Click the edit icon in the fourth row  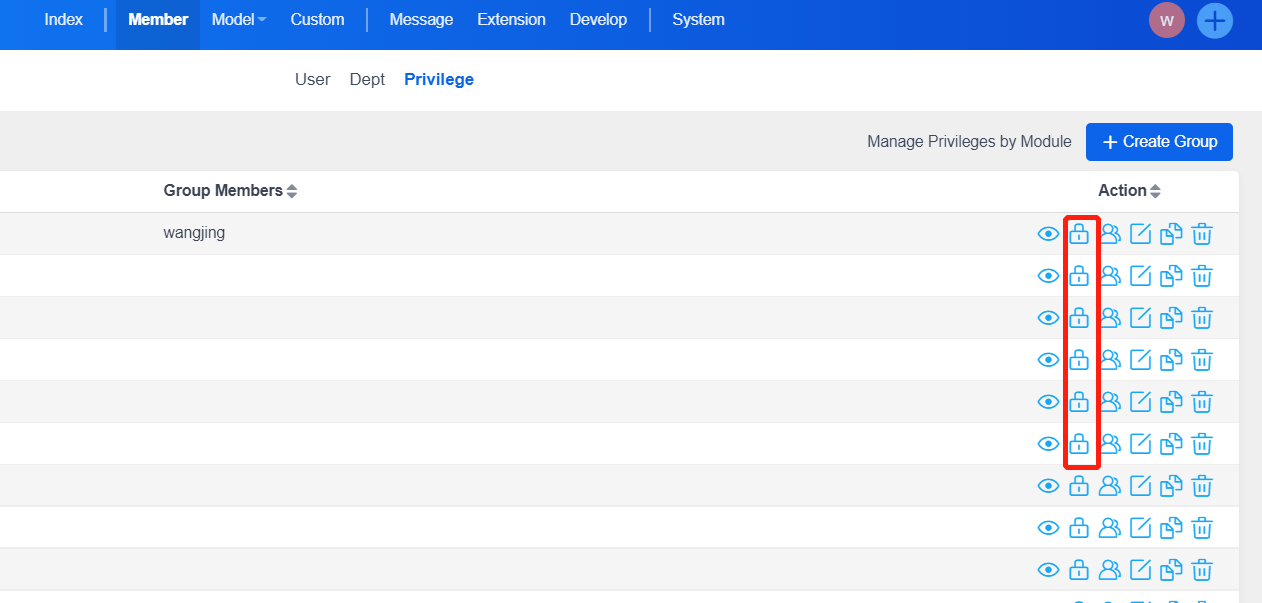[1140, 360]
